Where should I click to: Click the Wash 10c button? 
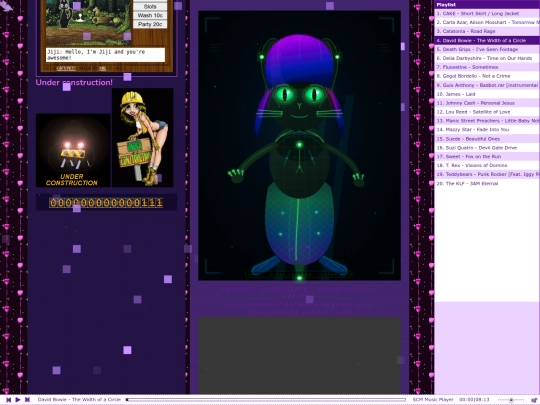150,15
